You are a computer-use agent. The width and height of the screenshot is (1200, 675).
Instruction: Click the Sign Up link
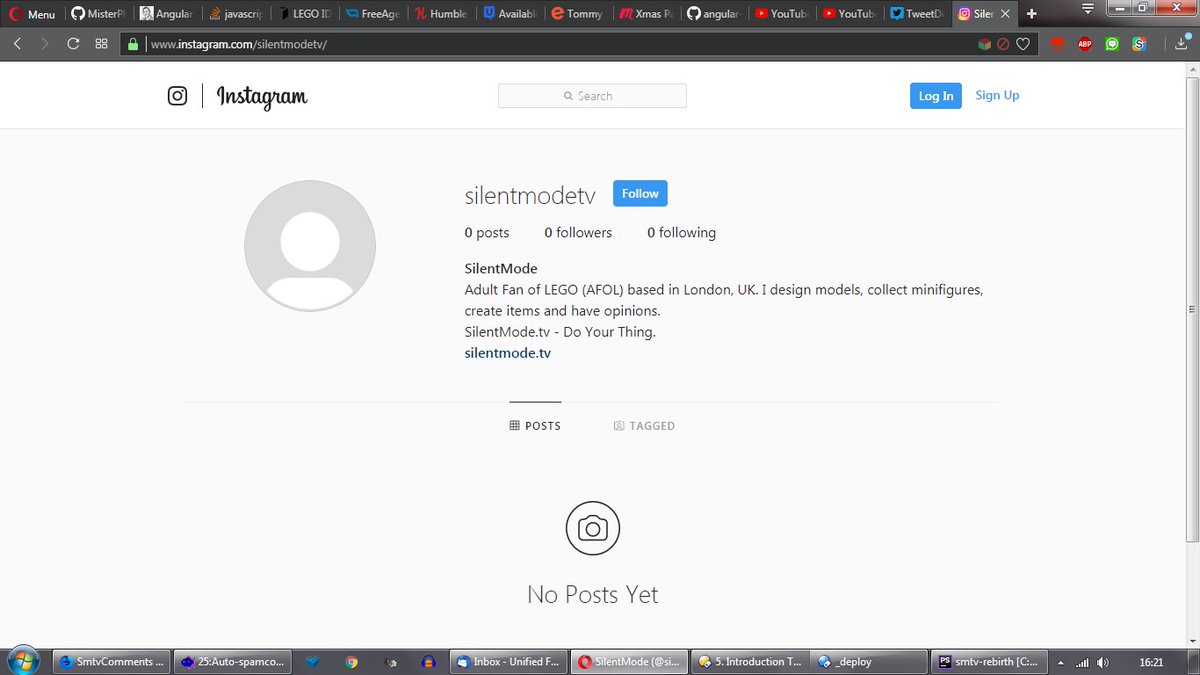[x=997, y=95]
